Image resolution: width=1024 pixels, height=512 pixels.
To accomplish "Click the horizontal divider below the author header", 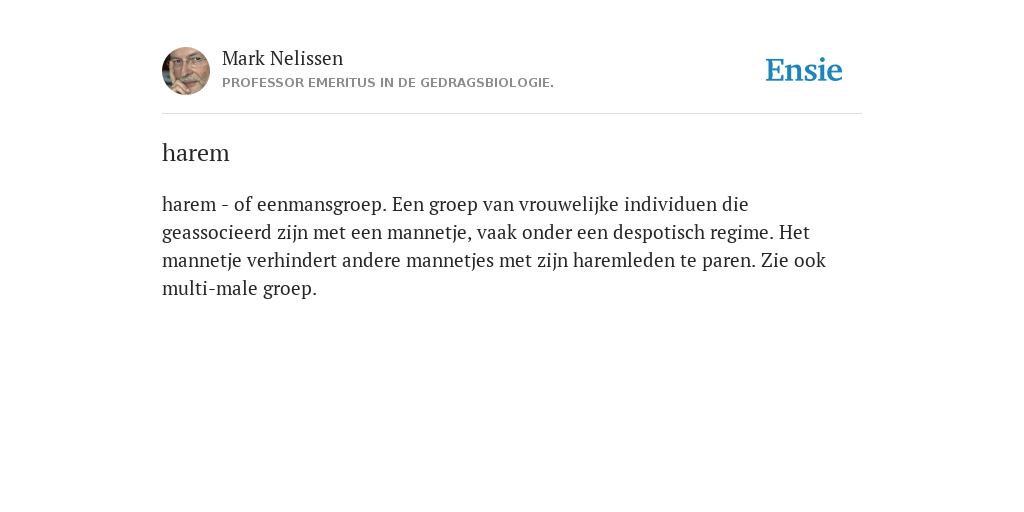I will coord(512,114).
